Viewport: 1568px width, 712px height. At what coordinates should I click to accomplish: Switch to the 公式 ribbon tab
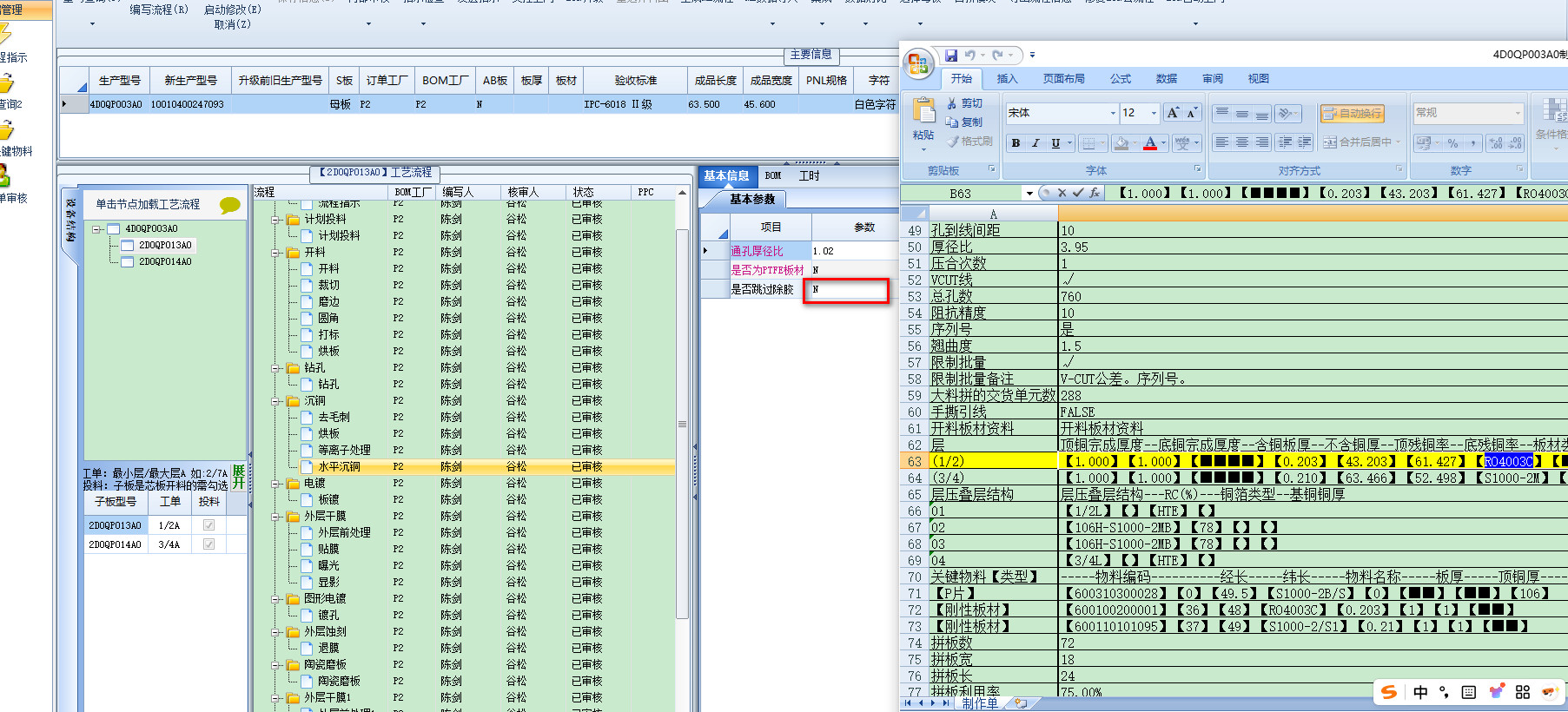click(1121, 79)
